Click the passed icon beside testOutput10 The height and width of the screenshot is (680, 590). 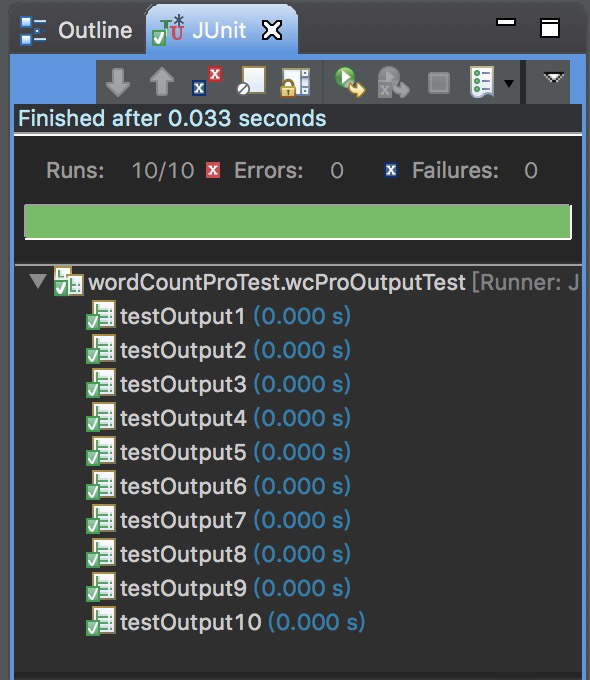point(101,621)
